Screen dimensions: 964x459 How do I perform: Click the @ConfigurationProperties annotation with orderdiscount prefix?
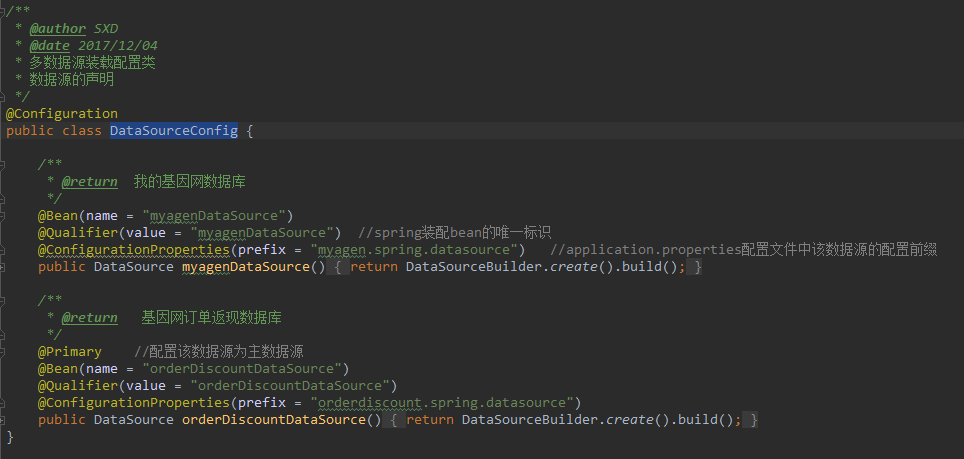coord(134,403)
